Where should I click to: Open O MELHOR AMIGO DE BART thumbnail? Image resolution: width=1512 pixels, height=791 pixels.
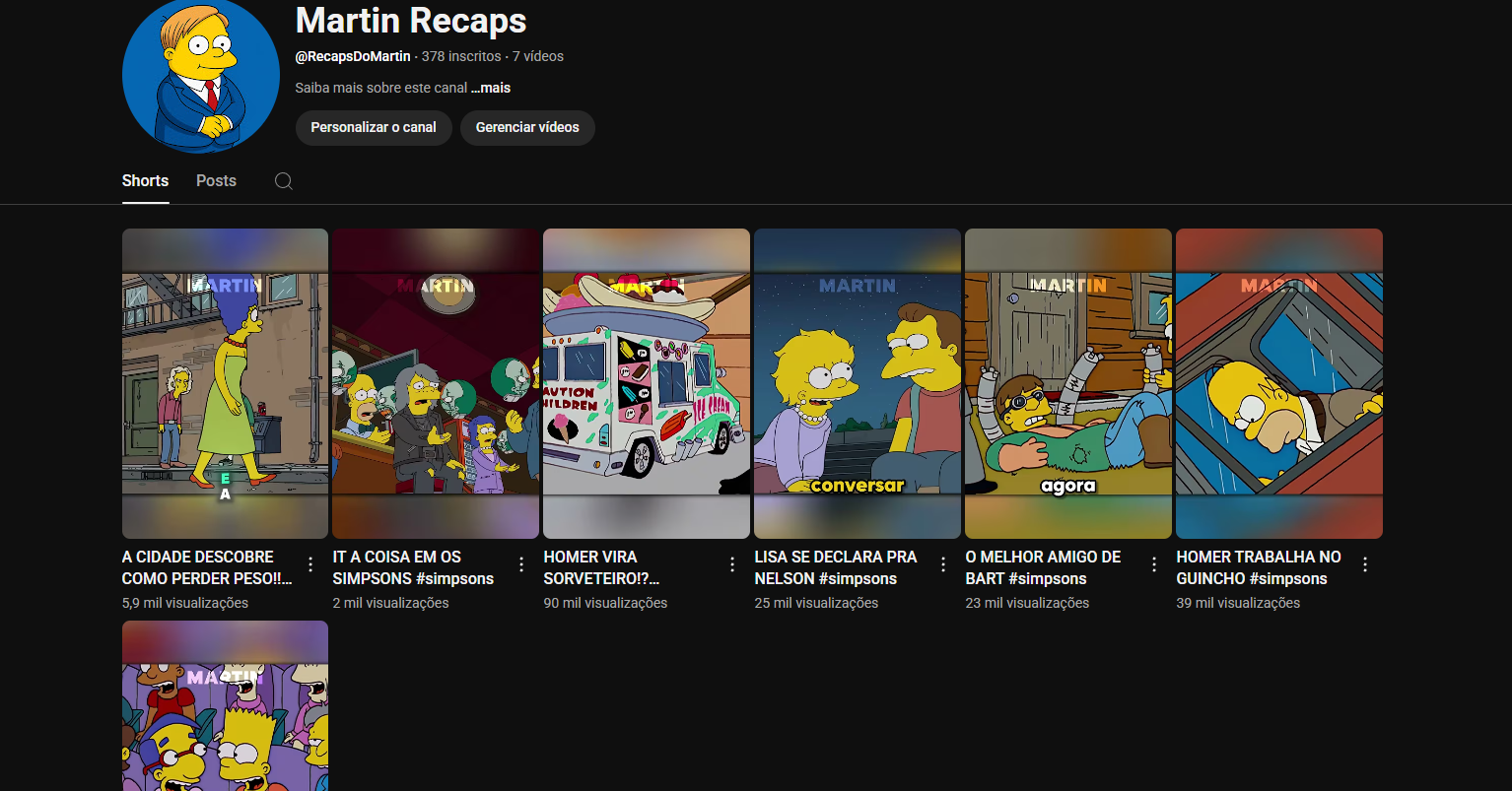1068,384
